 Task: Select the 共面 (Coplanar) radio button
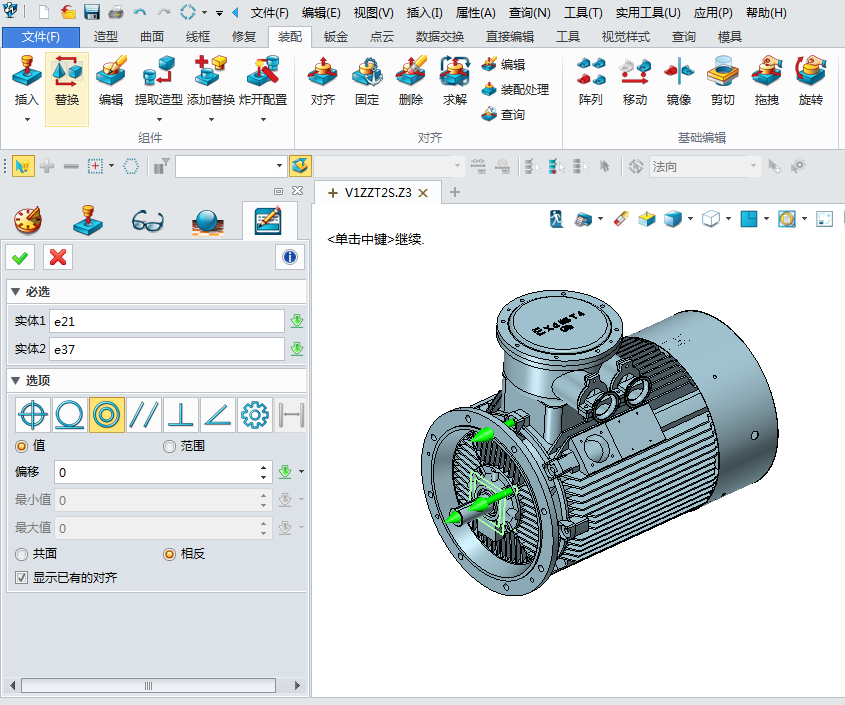point(22,554)
